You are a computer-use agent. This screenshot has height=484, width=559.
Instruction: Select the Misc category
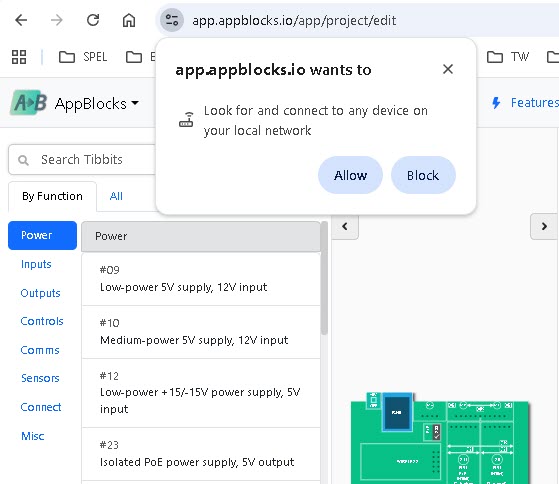click(32, 436)
